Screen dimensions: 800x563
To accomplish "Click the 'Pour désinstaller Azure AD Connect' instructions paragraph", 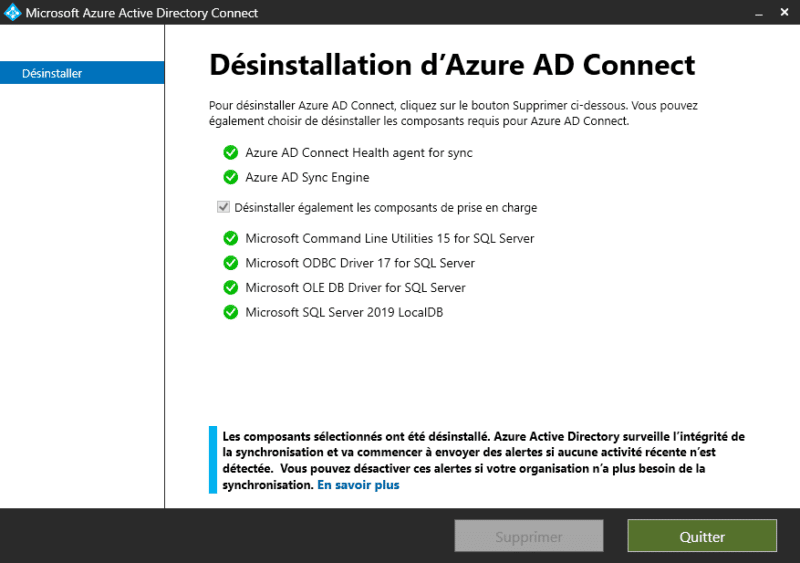I will point(453,113).
